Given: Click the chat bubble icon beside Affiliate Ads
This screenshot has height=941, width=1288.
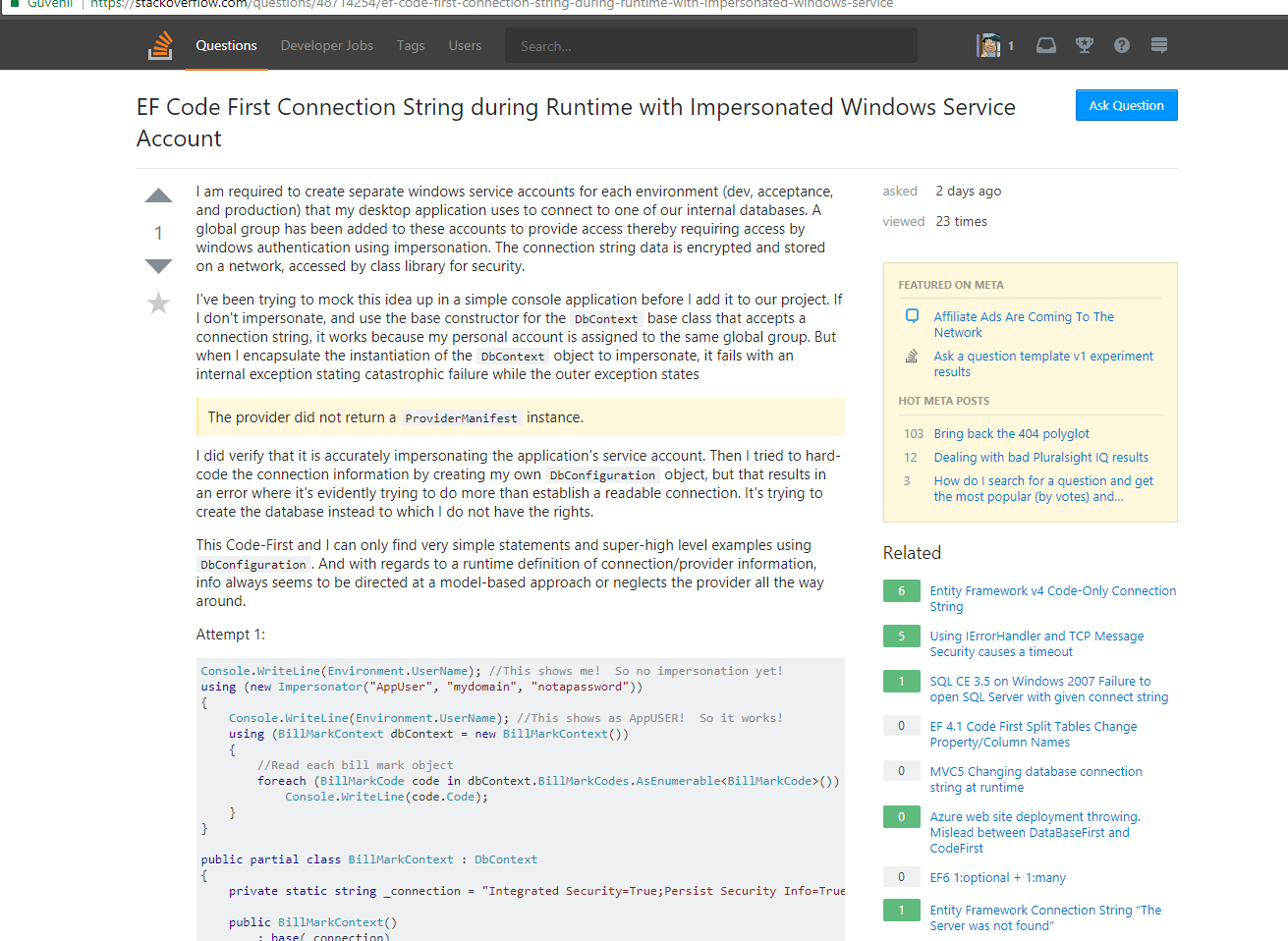Looking at the screenshot, I should pyautogui.click(x=912, y=316).
